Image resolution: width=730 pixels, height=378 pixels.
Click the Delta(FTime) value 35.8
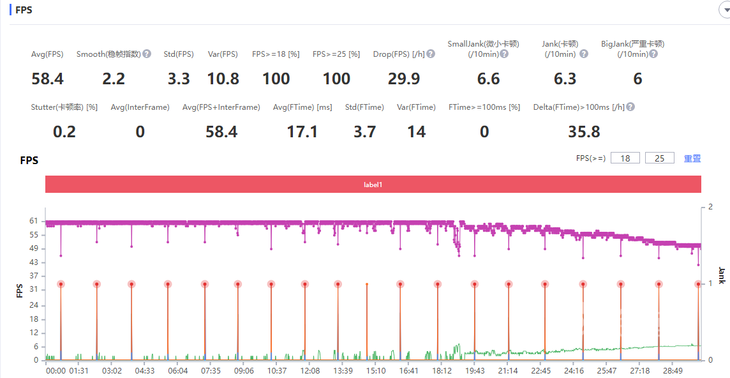click(584, 132)
